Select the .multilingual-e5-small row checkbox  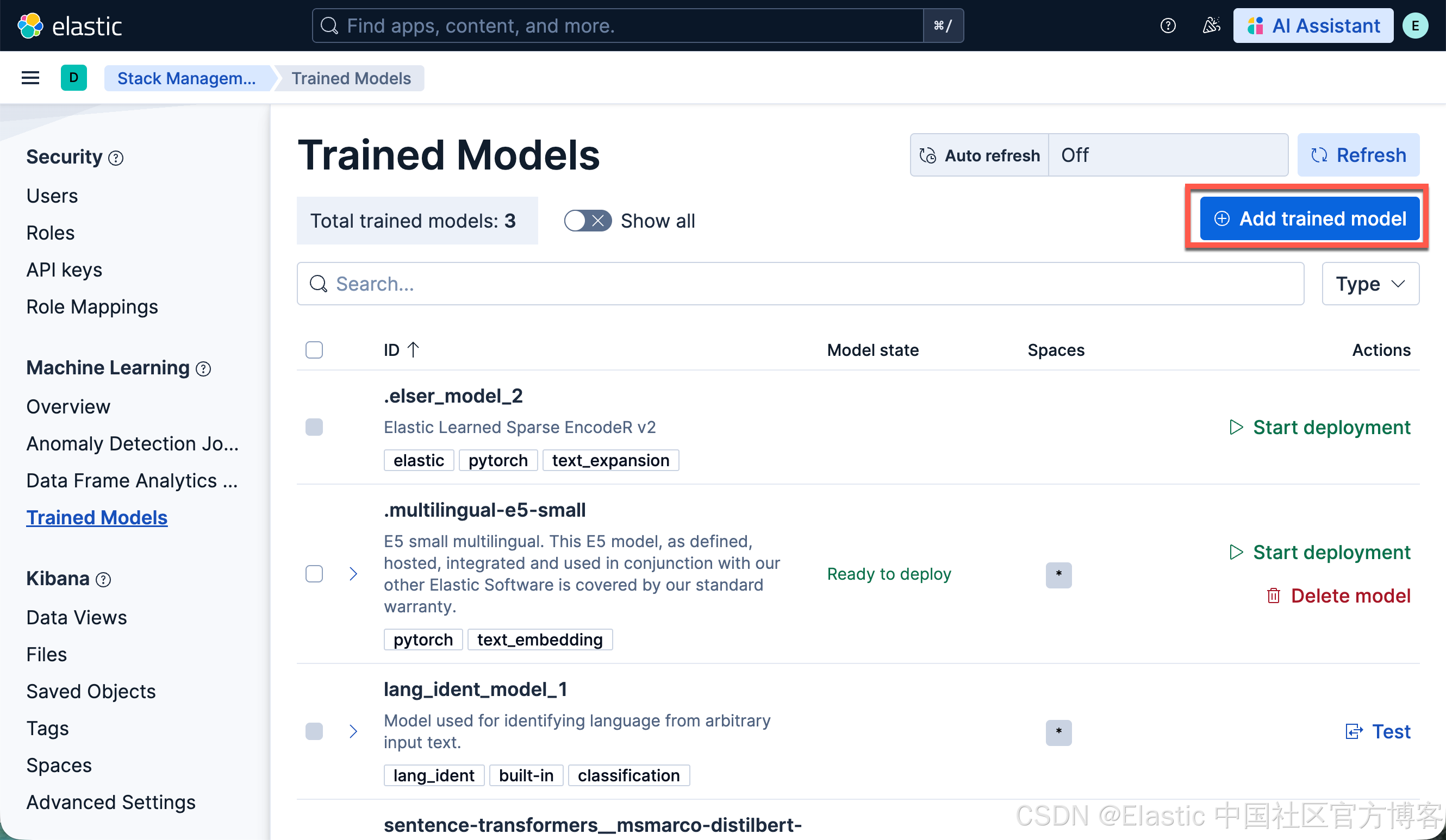(314, 574)
